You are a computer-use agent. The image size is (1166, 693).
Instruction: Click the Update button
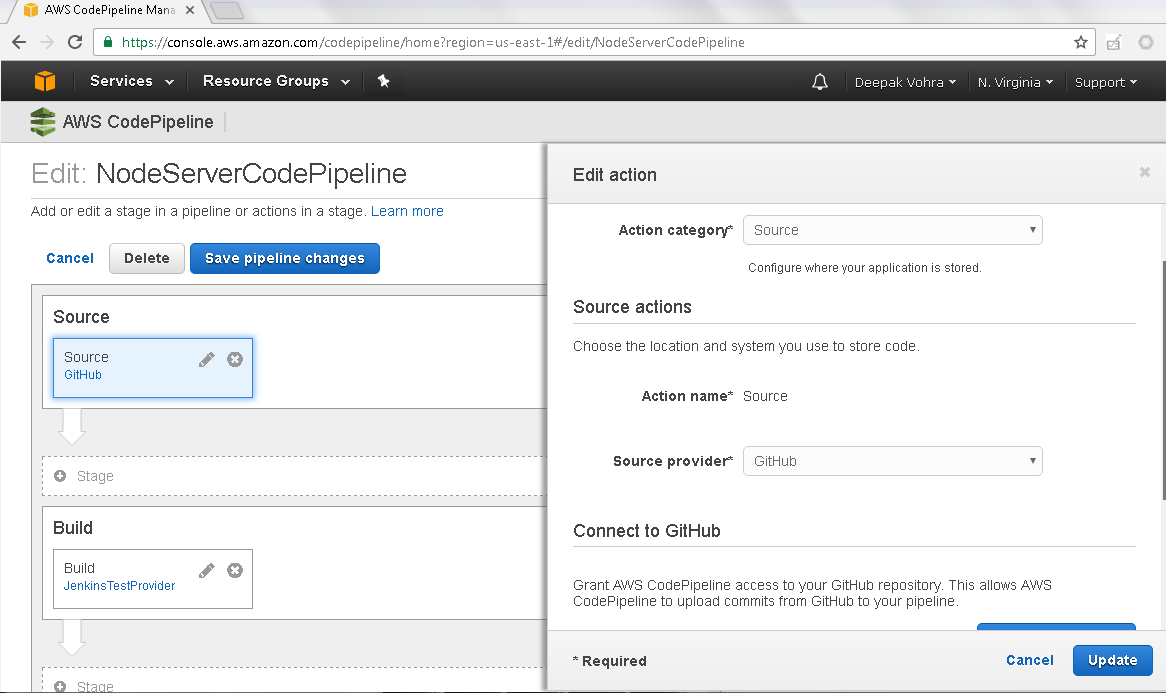click(x=1112, y=660)
